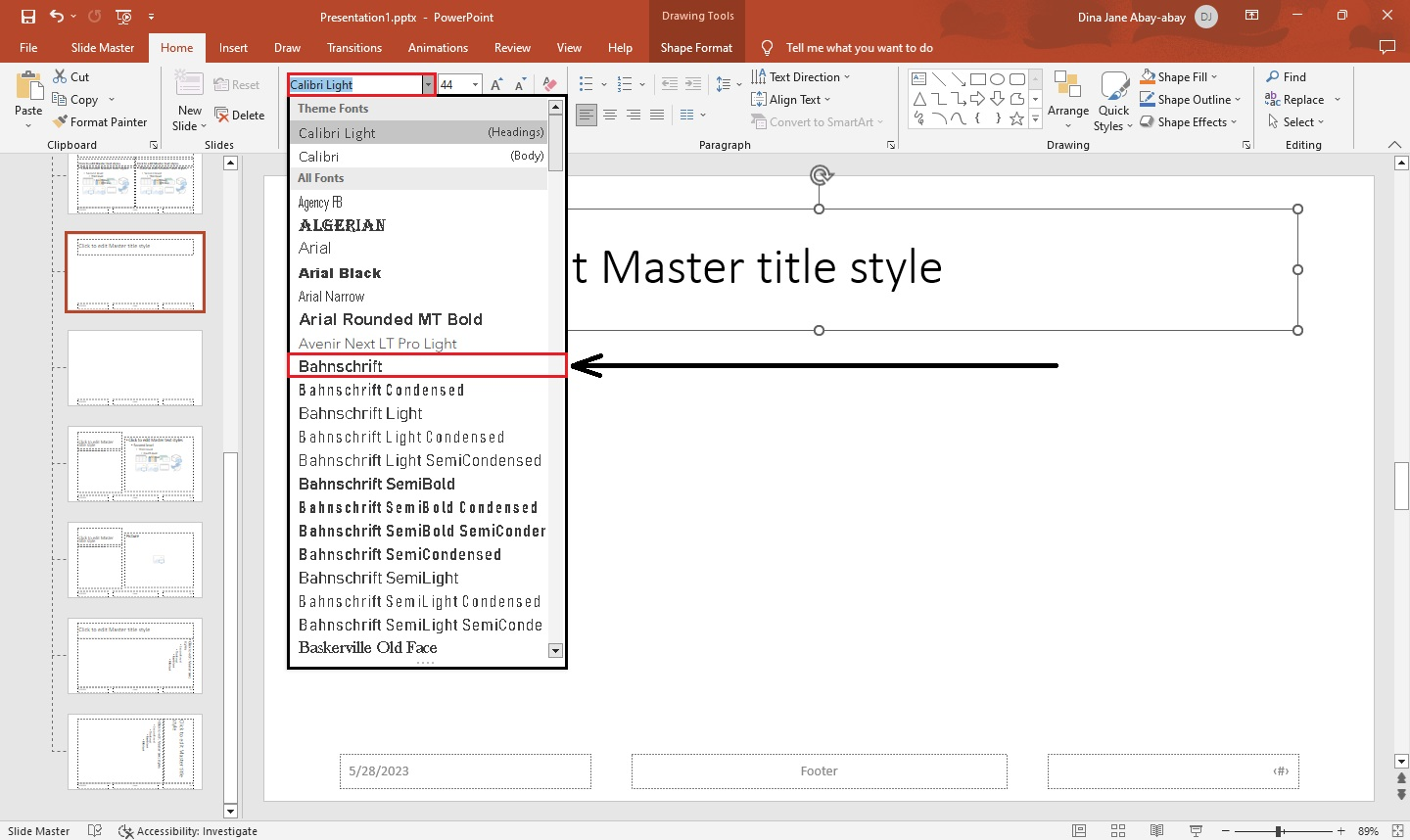Click the font list scrollbar down arrow
The image size is (1410, 840).
(x=554, y=650)
